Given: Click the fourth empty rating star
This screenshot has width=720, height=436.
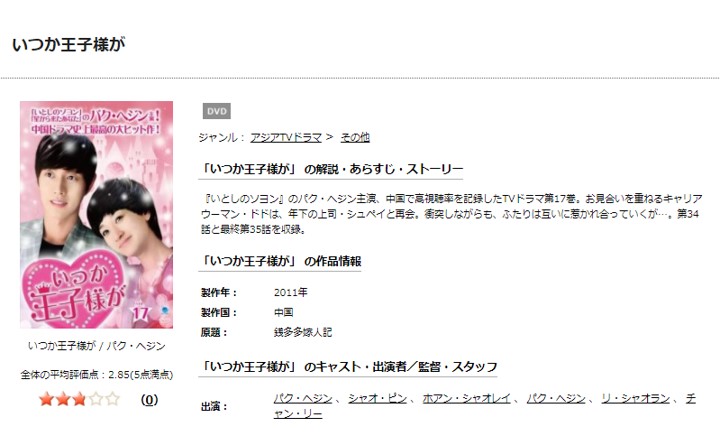Looking at the screenshot, I should point(96,399).
